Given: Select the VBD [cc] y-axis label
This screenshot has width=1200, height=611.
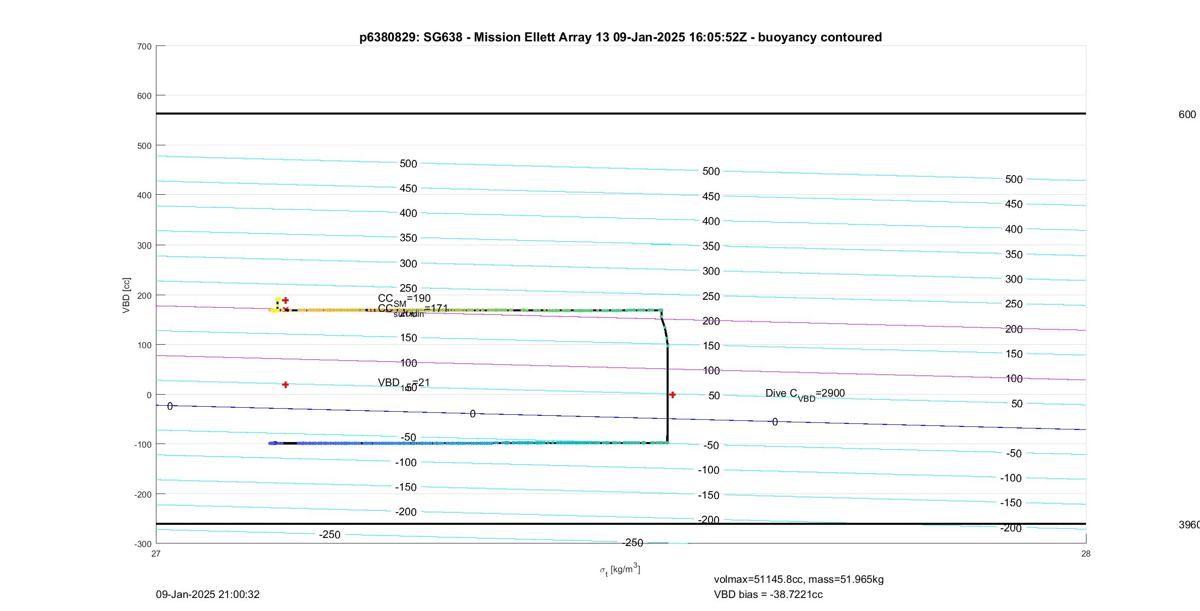Looking at the screenshot, I should click(126, 295).
